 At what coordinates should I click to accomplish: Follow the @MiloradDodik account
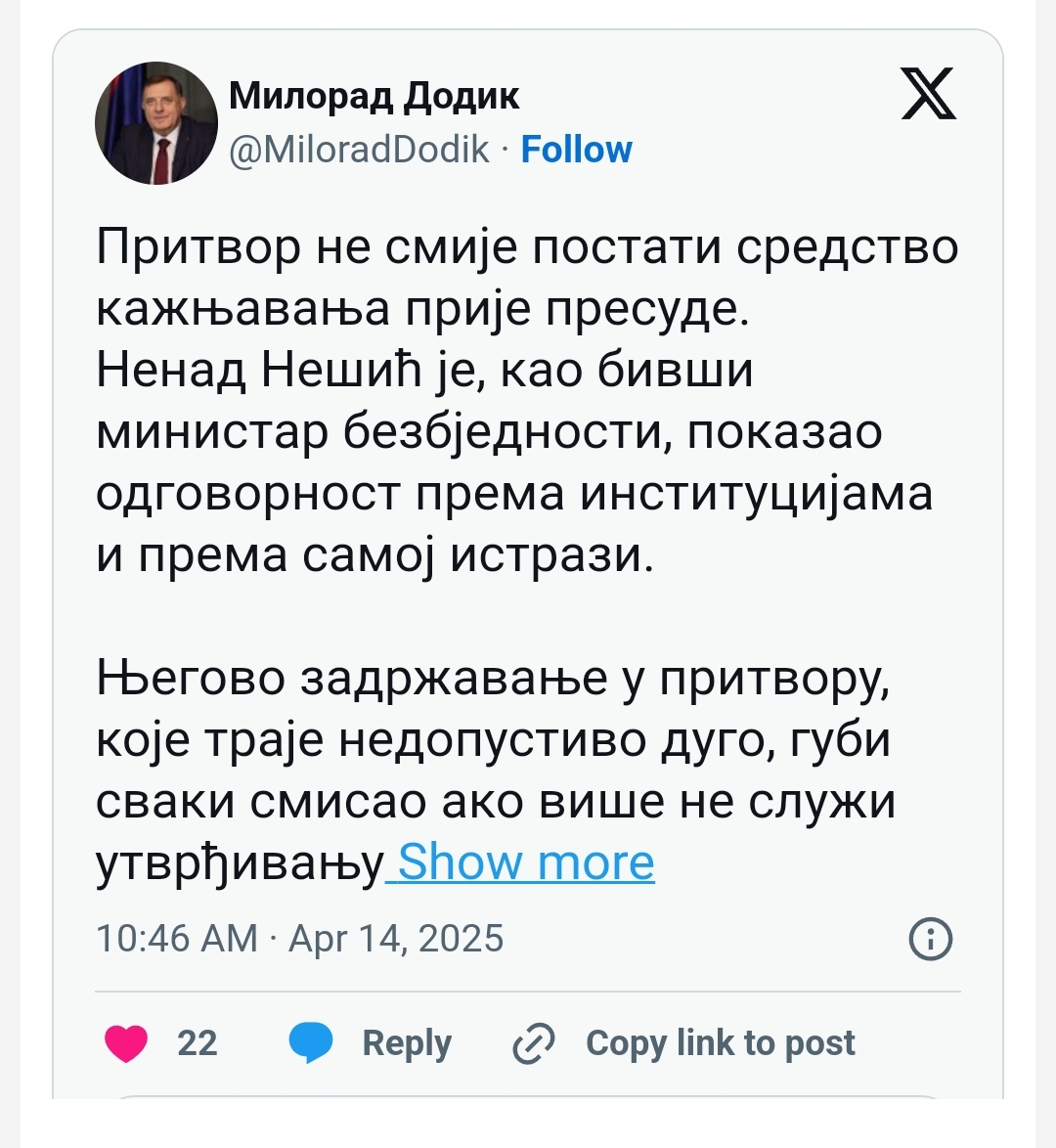576,150
